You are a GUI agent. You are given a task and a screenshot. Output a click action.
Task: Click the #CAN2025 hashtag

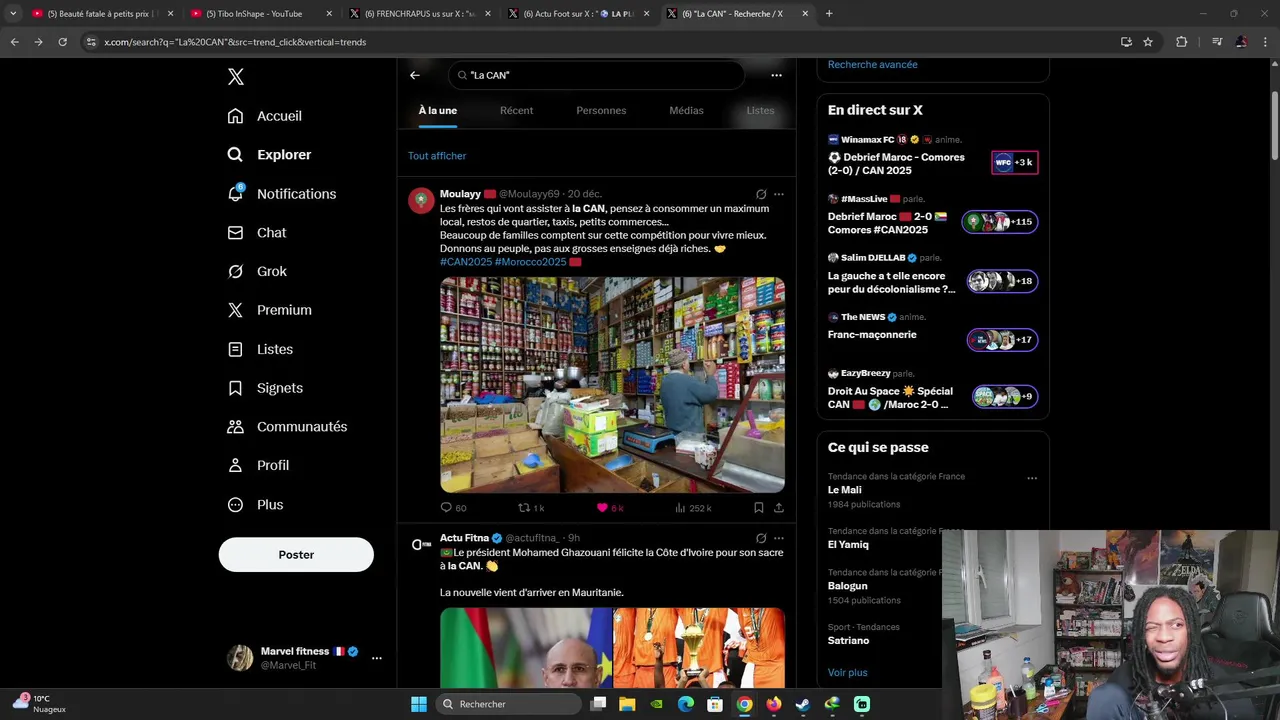[466, 262]
